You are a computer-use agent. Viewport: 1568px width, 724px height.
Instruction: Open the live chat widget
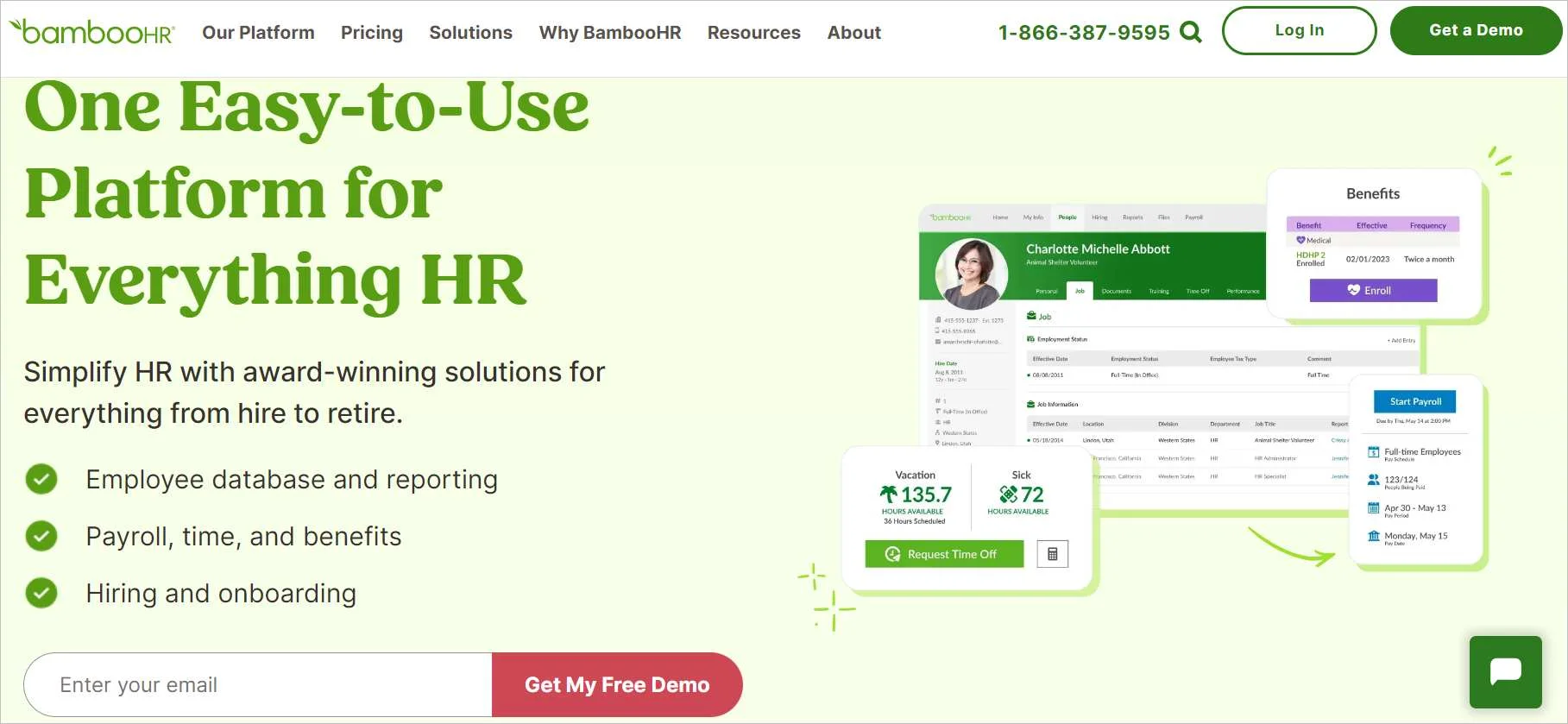1506,672
